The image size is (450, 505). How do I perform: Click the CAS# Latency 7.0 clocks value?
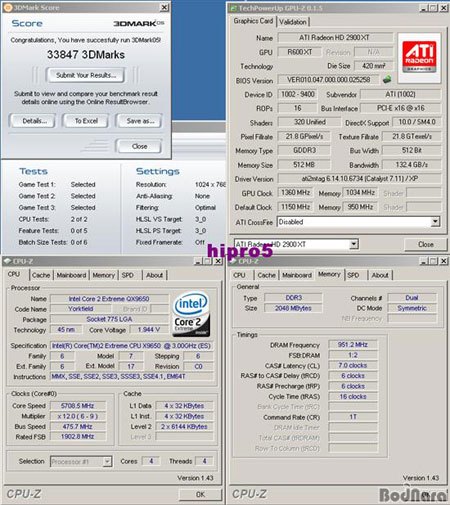[x=353, y=365]
